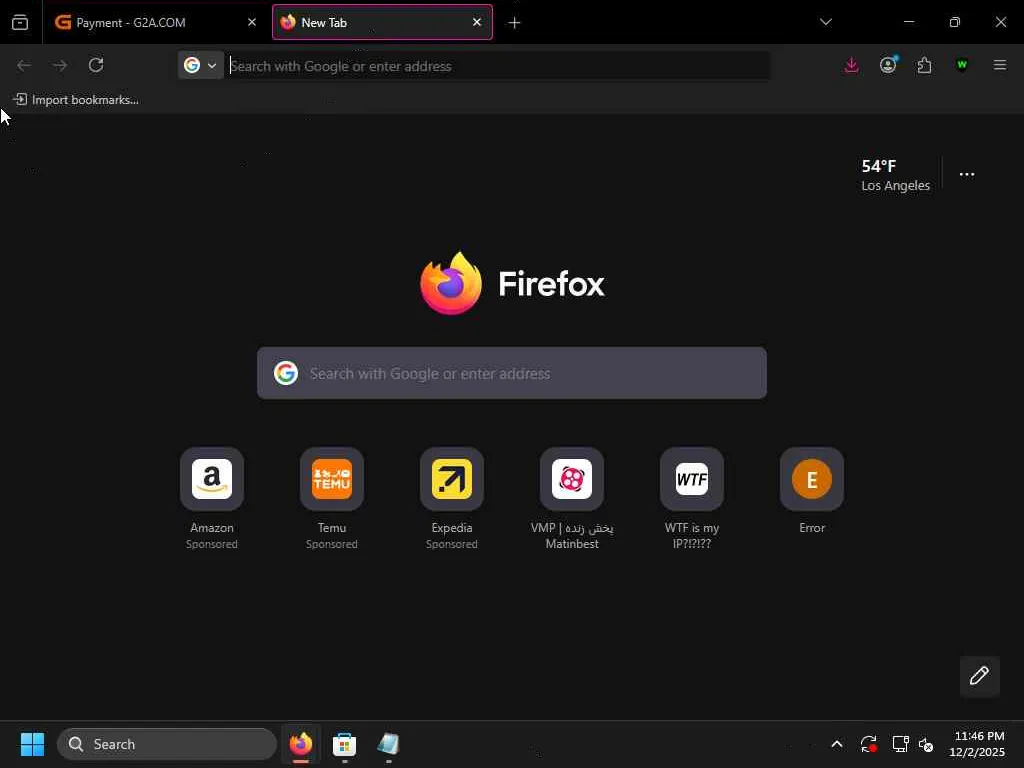Screen dimensions: 1024x768
Task: Click the pencil customize new tab button
Action: [x=979, y=676]
